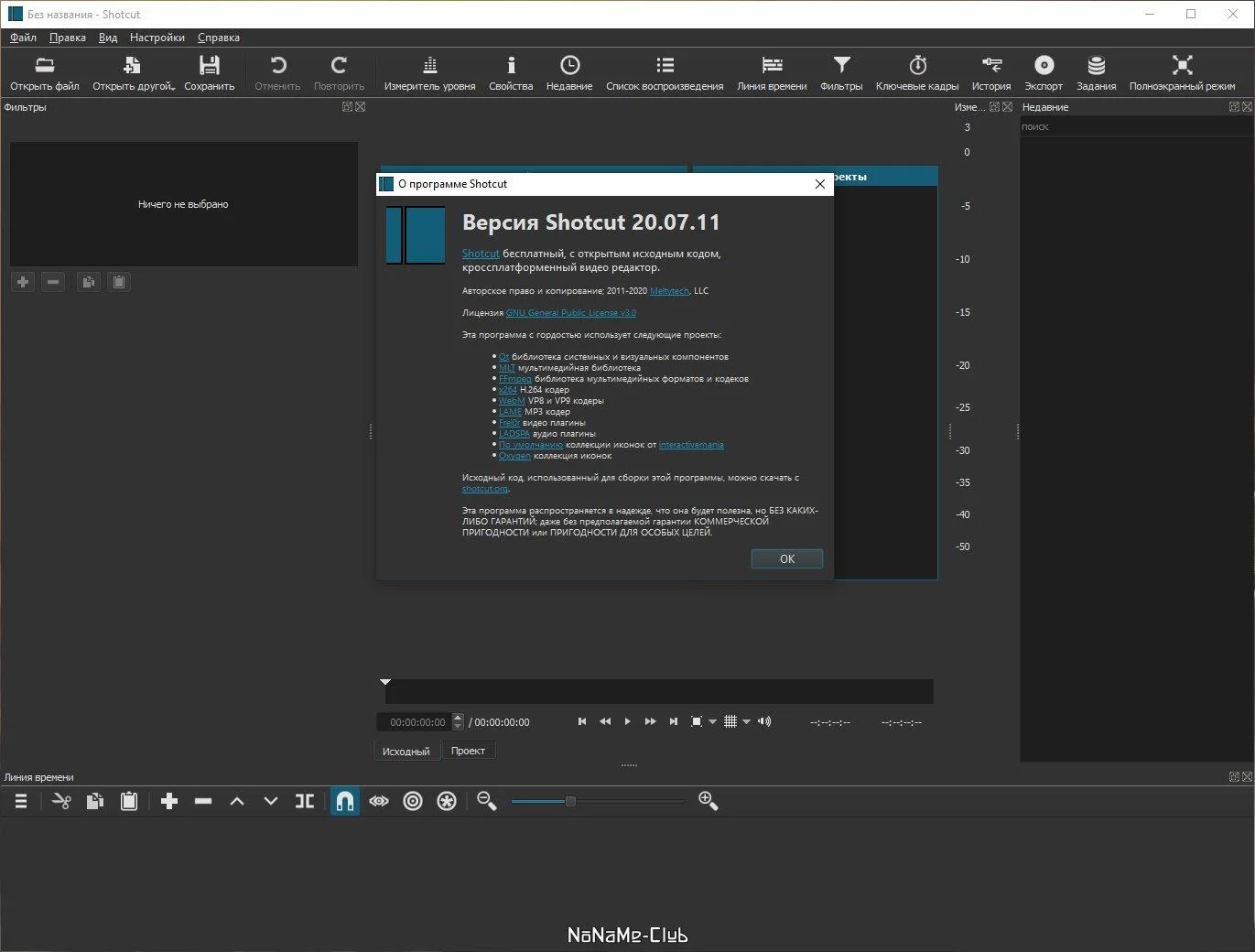The height and width of the screenshot is (952, 1255).
Task: Click the Open Other toolbar icon
Action: tap(132, 73)
